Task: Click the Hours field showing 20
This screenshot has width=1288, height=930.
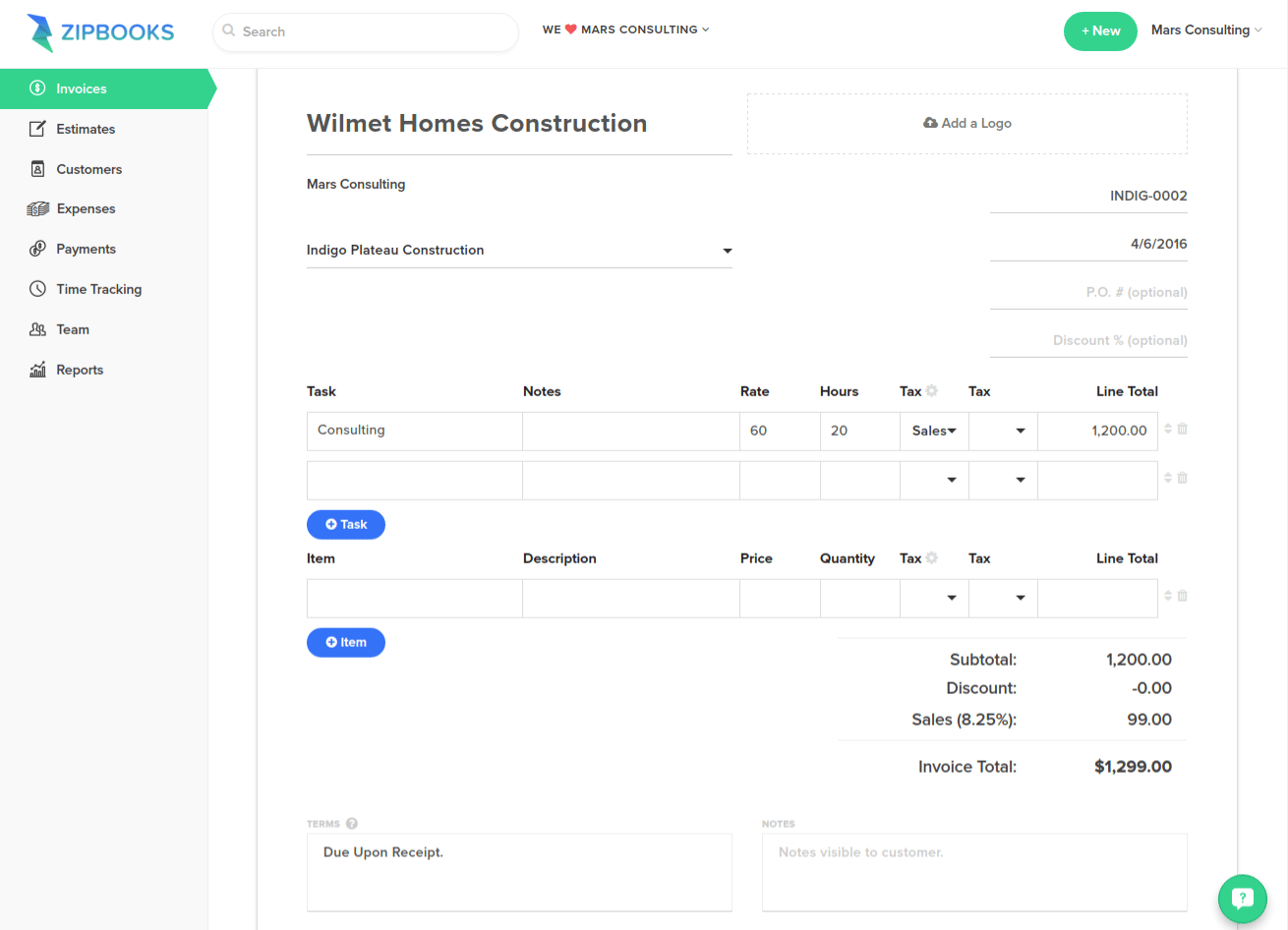Action: (x=860, y=431)
